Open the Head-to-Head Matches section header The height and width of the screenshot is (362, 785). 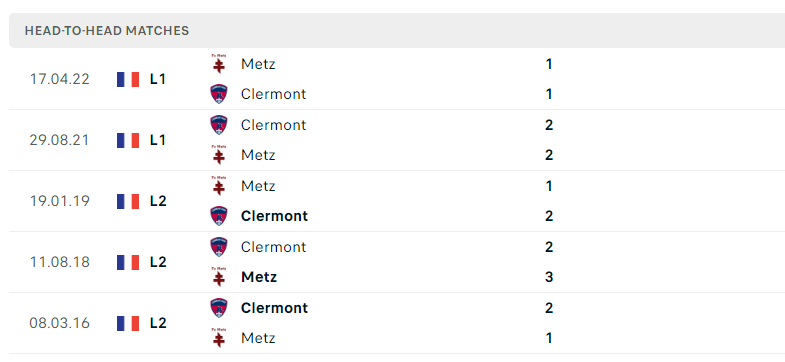(397, 31)
